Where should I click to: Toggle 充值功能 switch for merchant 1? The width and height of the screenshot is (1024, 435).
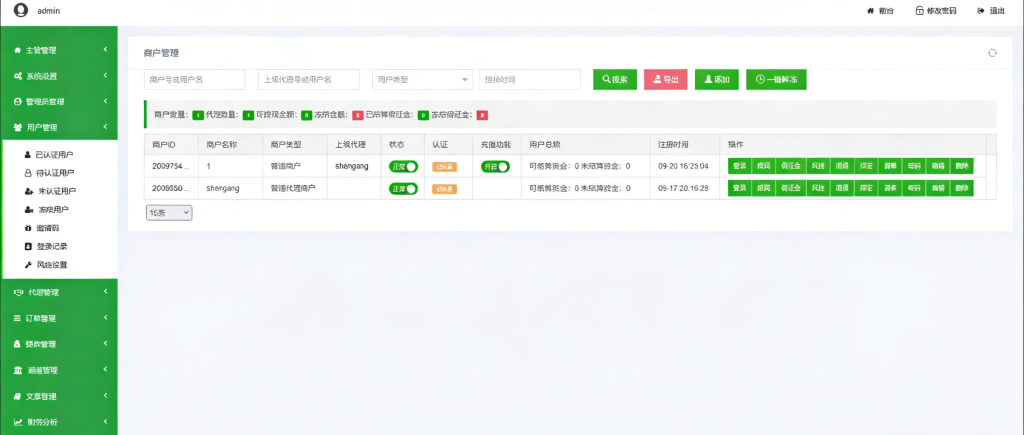(x=496, y=167)
